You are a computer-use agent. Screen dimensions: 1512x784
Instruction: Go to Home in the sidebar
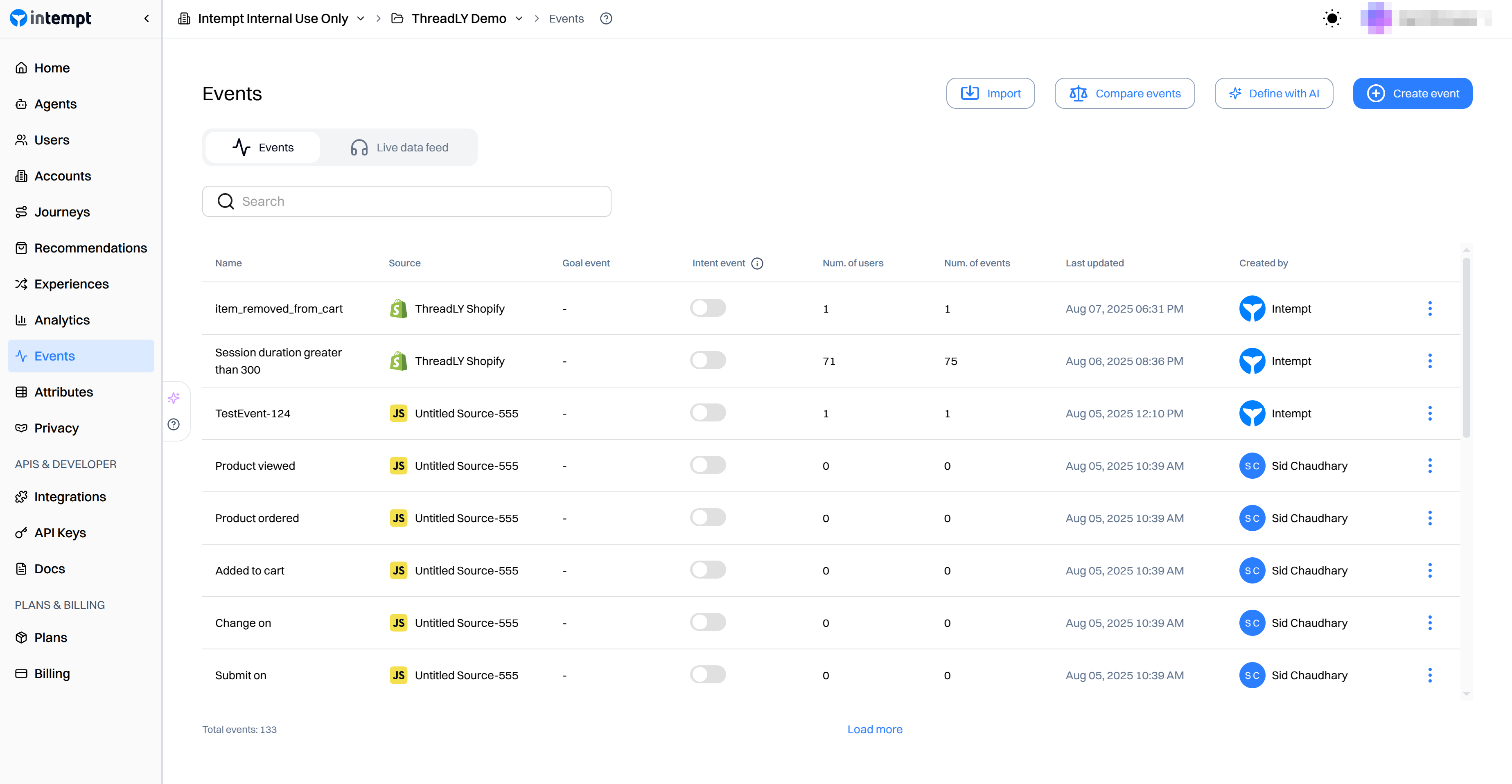coord(81,68)
